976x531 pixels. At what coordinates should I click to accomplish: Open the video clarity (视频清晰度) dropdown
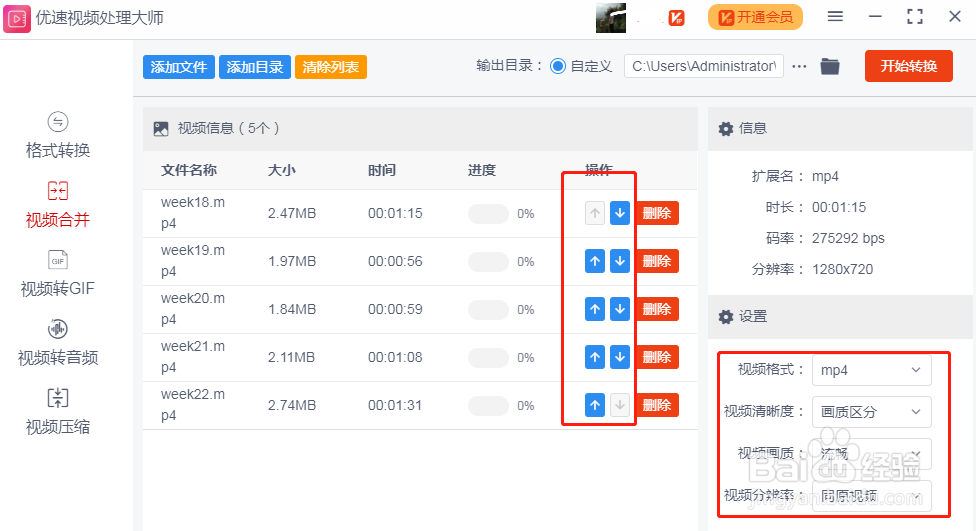[x=871, y=412]
